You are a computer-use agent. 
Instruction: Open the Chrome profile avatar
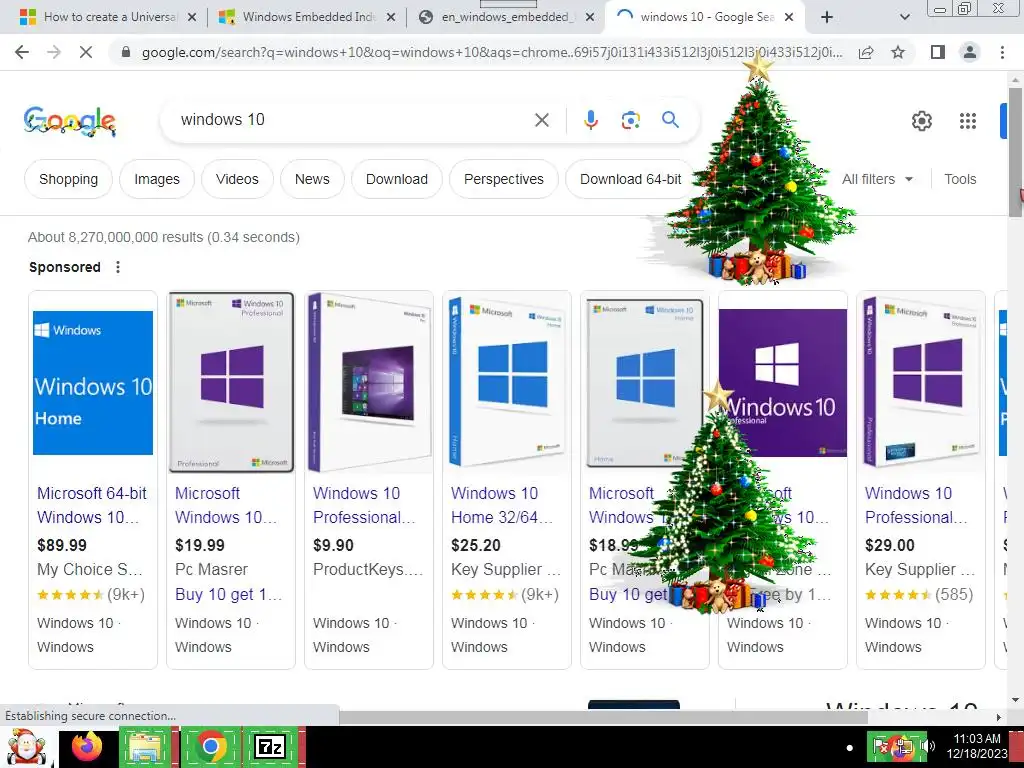click(970, 52)
